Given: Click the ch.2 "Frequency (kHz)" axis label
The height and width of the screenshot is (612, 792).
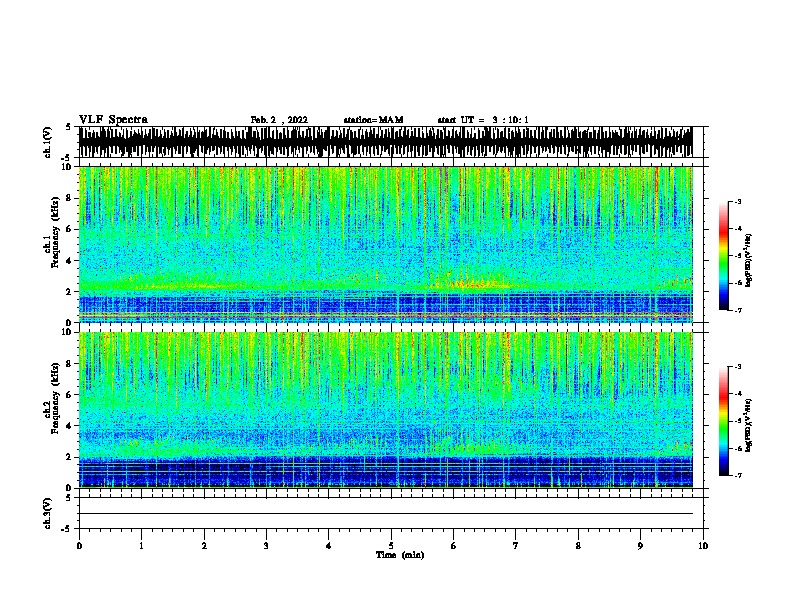Looking at the screenshot, I should (55, 398).
